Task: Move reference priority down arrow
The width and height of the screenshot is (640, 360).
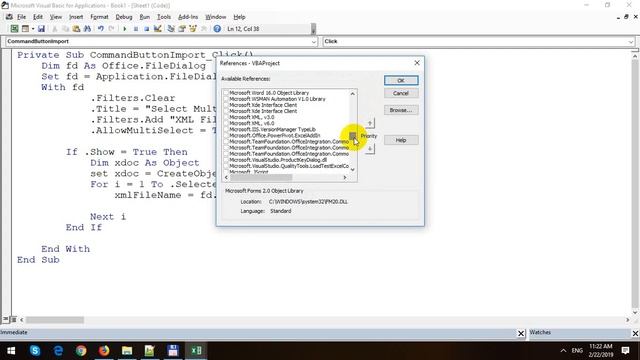Action: coord(370,149)
